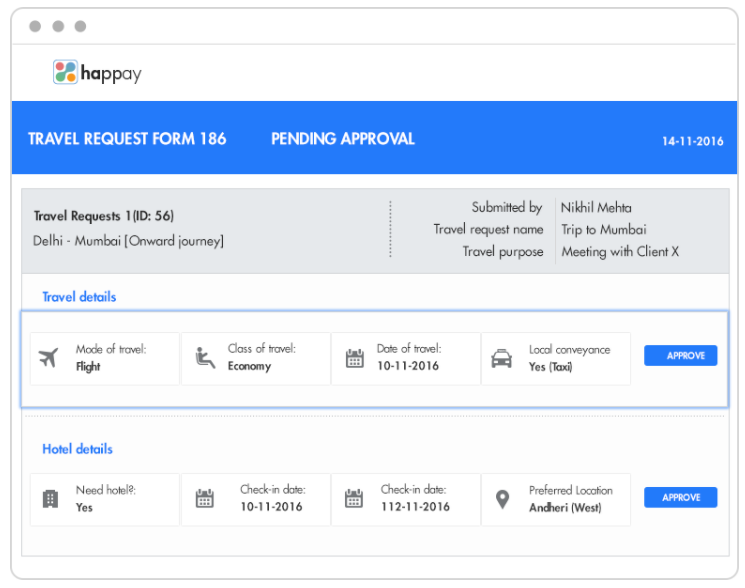Viewport: 745px width, 588px height.
Task: Click the Pending Approval status label
Action: 343,139
